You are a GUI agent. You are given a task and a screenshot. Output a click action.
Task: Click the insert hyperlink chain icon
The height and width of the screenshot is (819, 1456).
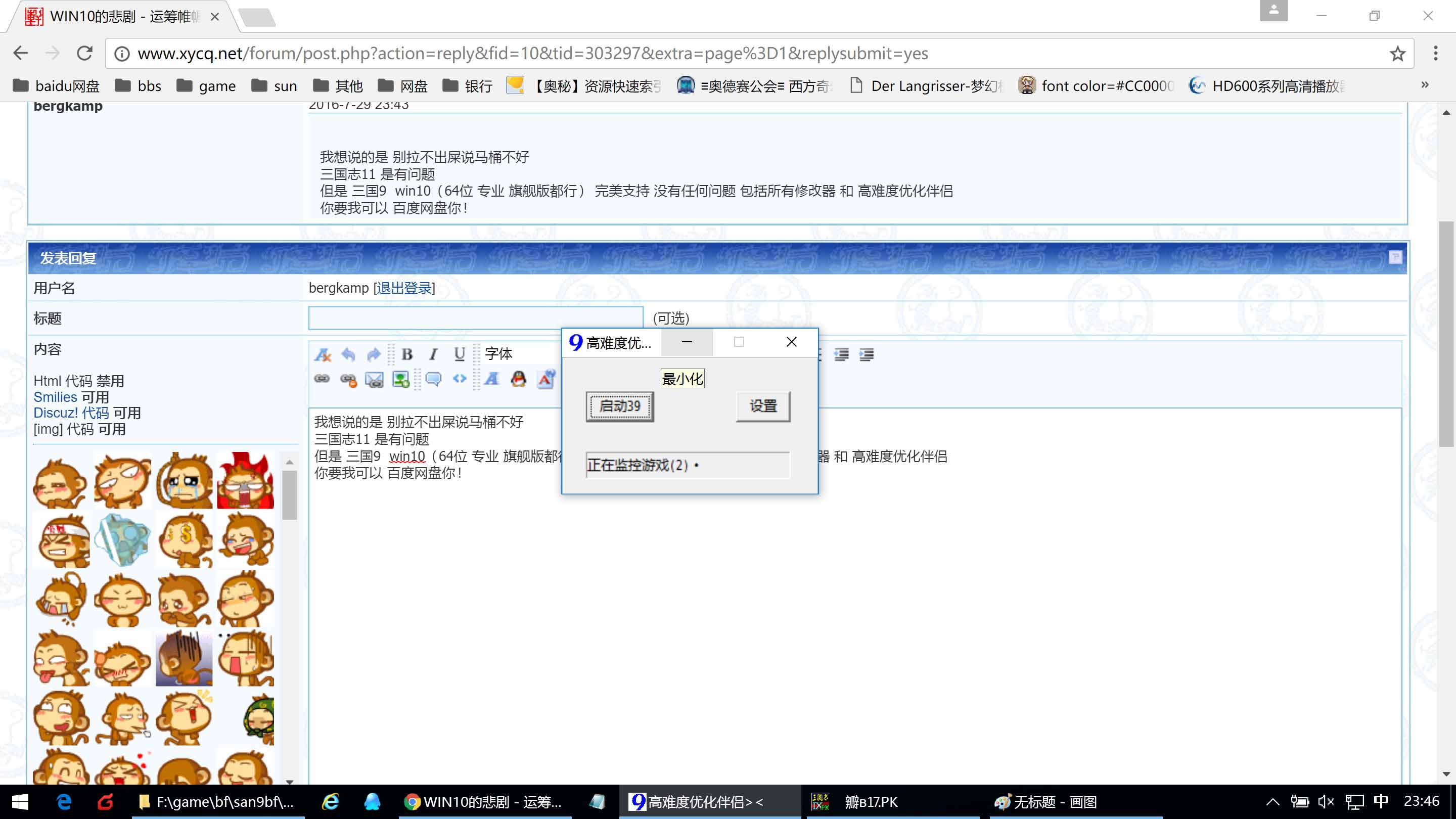(322, 379)
